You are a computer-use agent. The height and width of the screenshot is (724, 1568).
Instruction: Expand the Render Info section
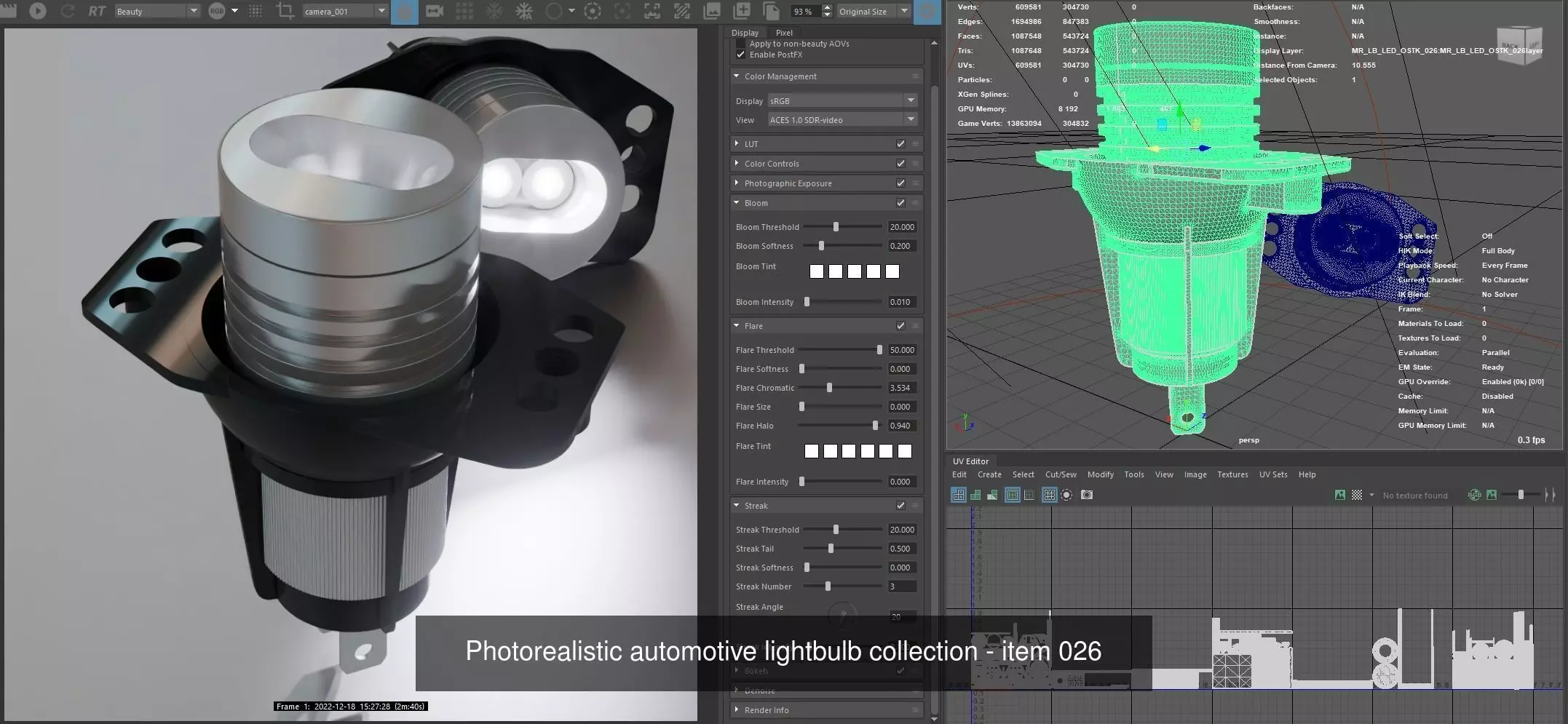pos(737,710)
